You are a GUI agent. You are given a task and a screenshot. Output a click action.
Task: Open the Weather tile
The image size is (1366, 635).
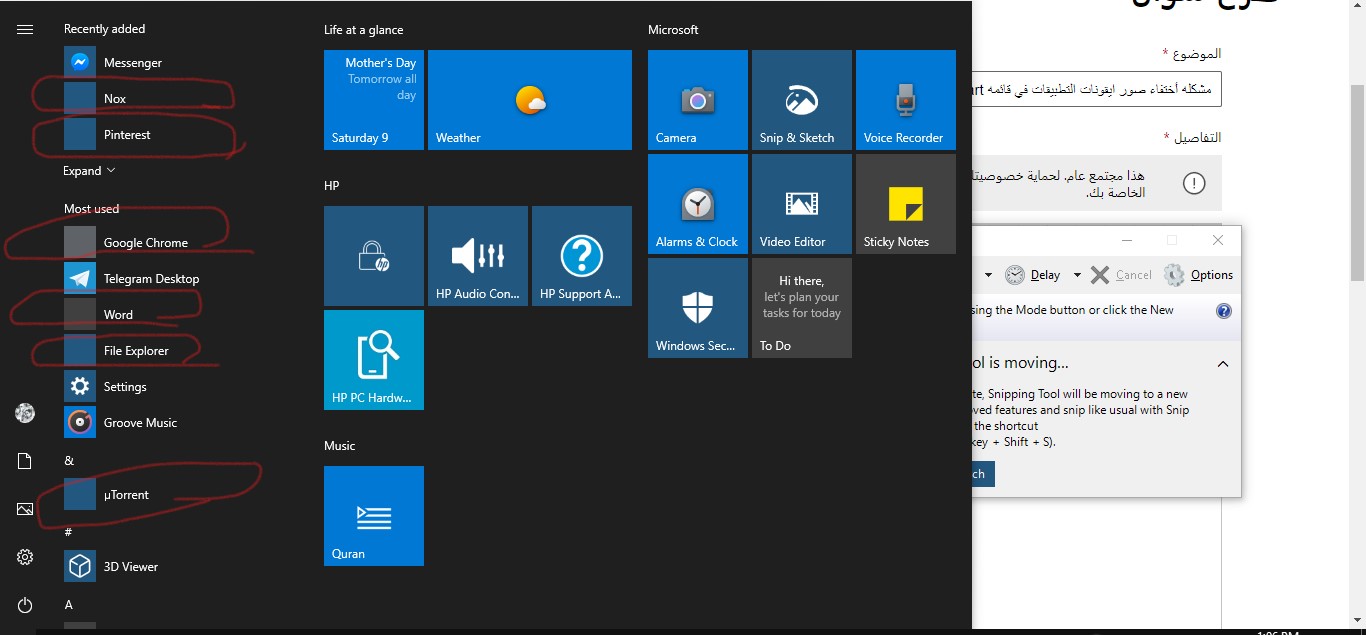530,100
